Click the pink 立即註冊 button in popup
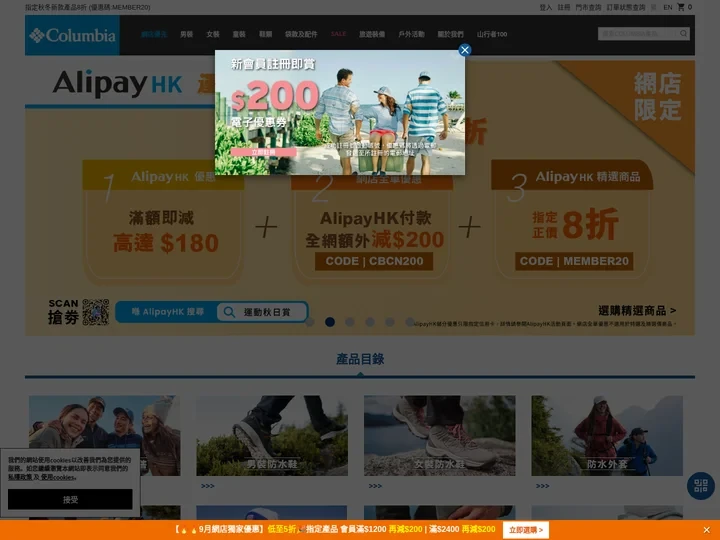Image resolution: width=720 pixels, height=540 pixels. [x=264, y=152]
